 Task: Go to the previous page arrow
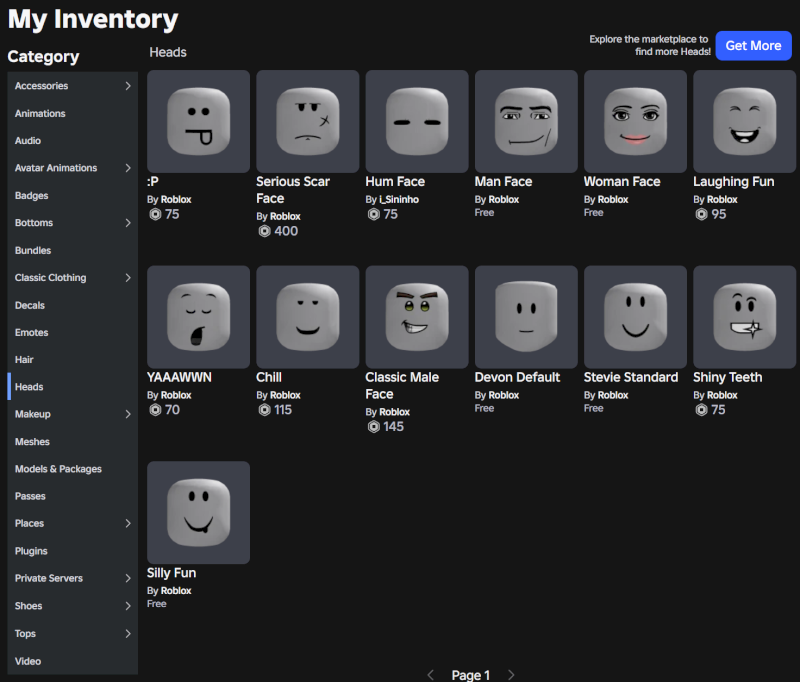pos(430,675)
